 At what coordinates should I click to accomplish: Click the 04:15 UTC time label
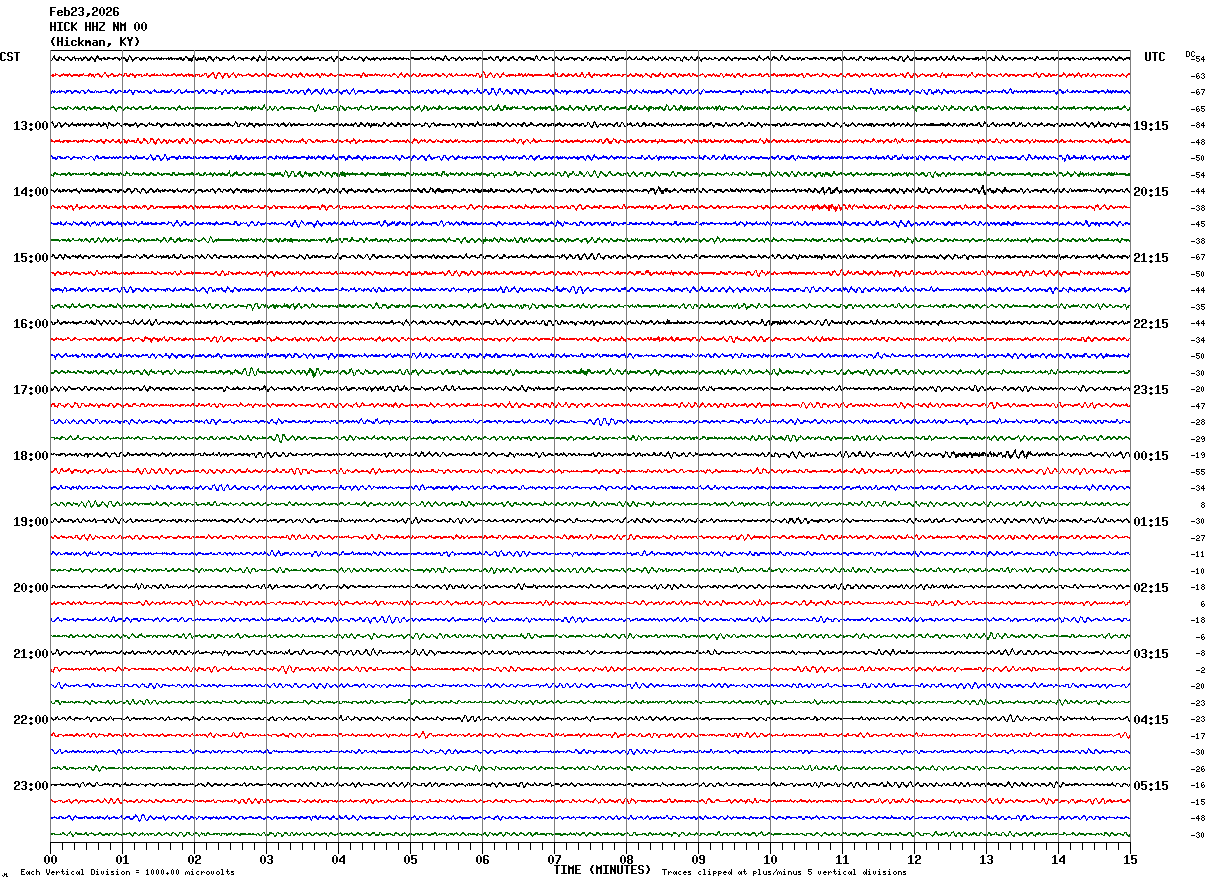point(1151,720)
